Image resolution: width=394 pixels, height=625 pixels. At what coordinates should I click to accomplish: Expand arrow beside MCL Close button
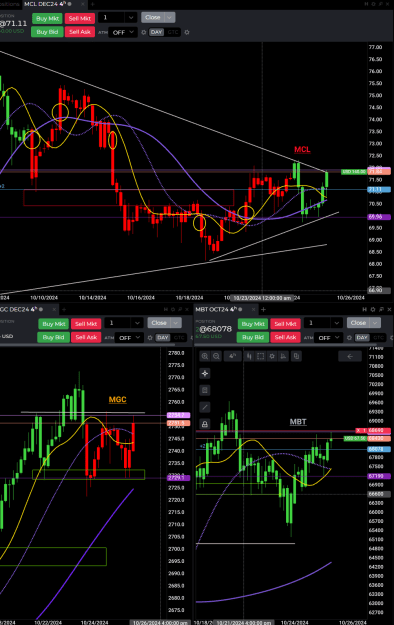point(169,18)
